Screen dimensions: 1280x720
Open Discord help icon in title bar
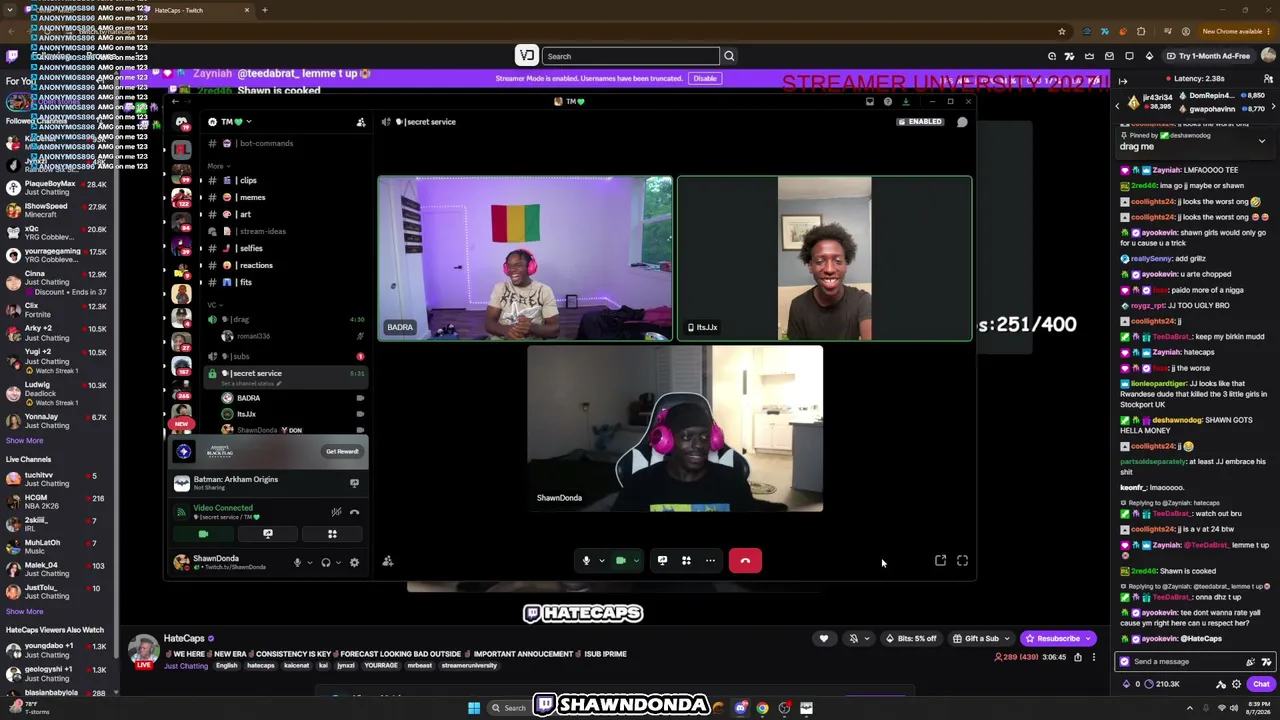pos(888,101)
